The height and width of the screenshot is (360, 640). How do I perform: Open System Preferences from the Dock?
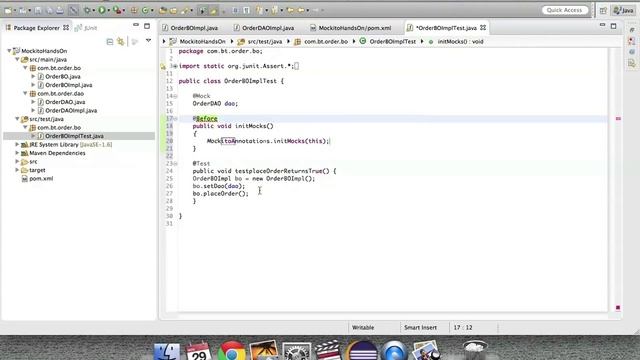click(x=296, y=352)
